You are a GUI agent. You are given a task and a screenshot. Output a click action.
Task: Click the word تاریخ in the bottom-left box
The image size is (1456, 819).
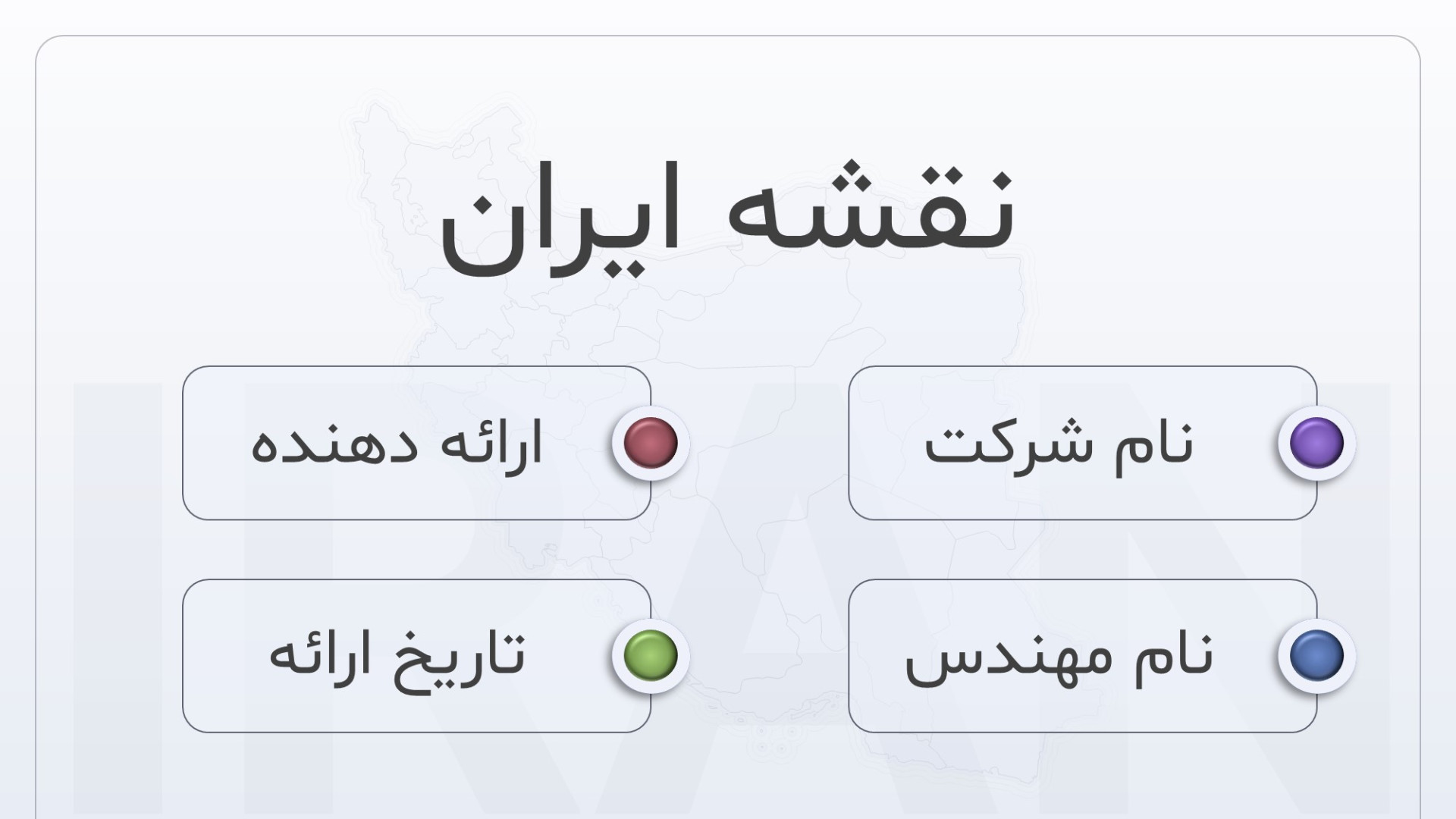pos(458,660)
